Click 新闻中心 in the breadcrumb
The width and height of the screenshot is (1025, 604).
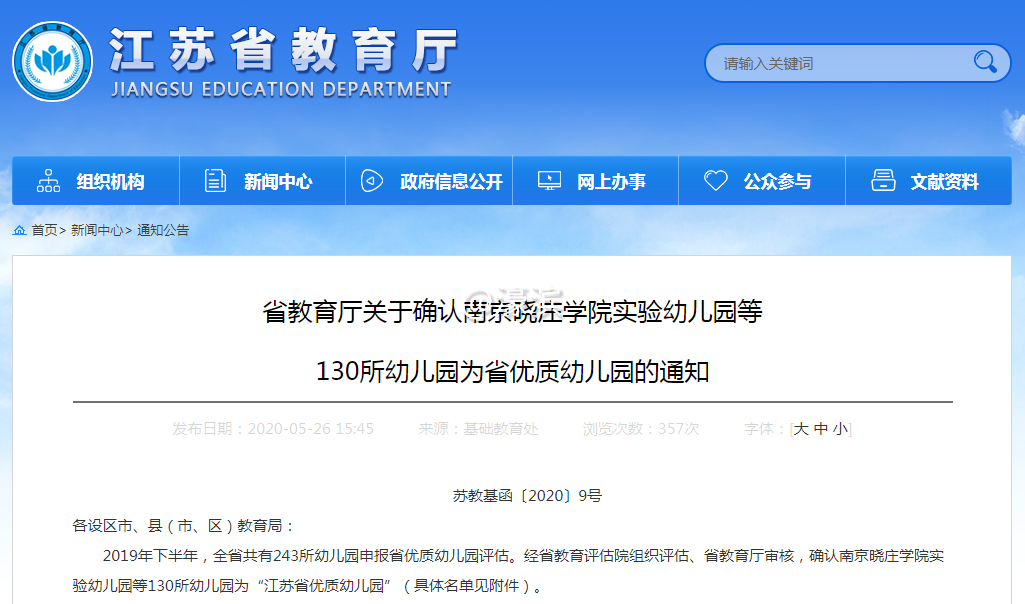pos(97,230)
